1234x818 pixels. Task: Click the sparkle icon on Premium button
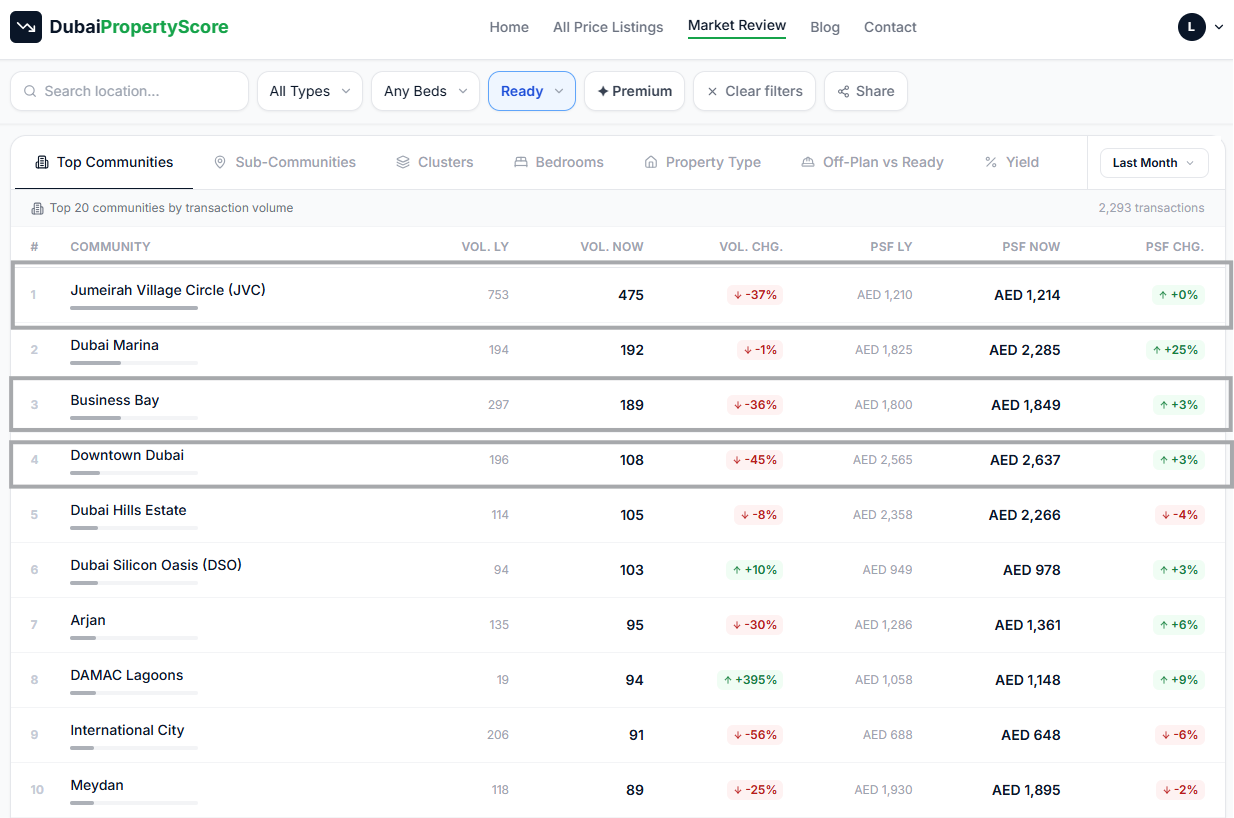point(603,91)
